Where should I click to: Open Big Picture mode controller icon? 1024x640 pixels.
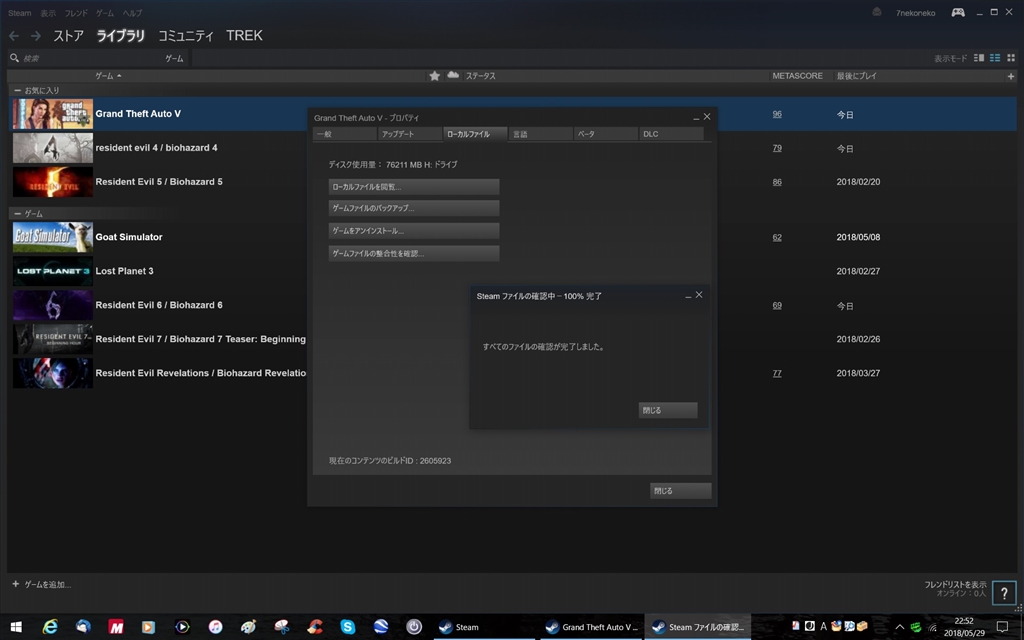(x=957, y=12)
